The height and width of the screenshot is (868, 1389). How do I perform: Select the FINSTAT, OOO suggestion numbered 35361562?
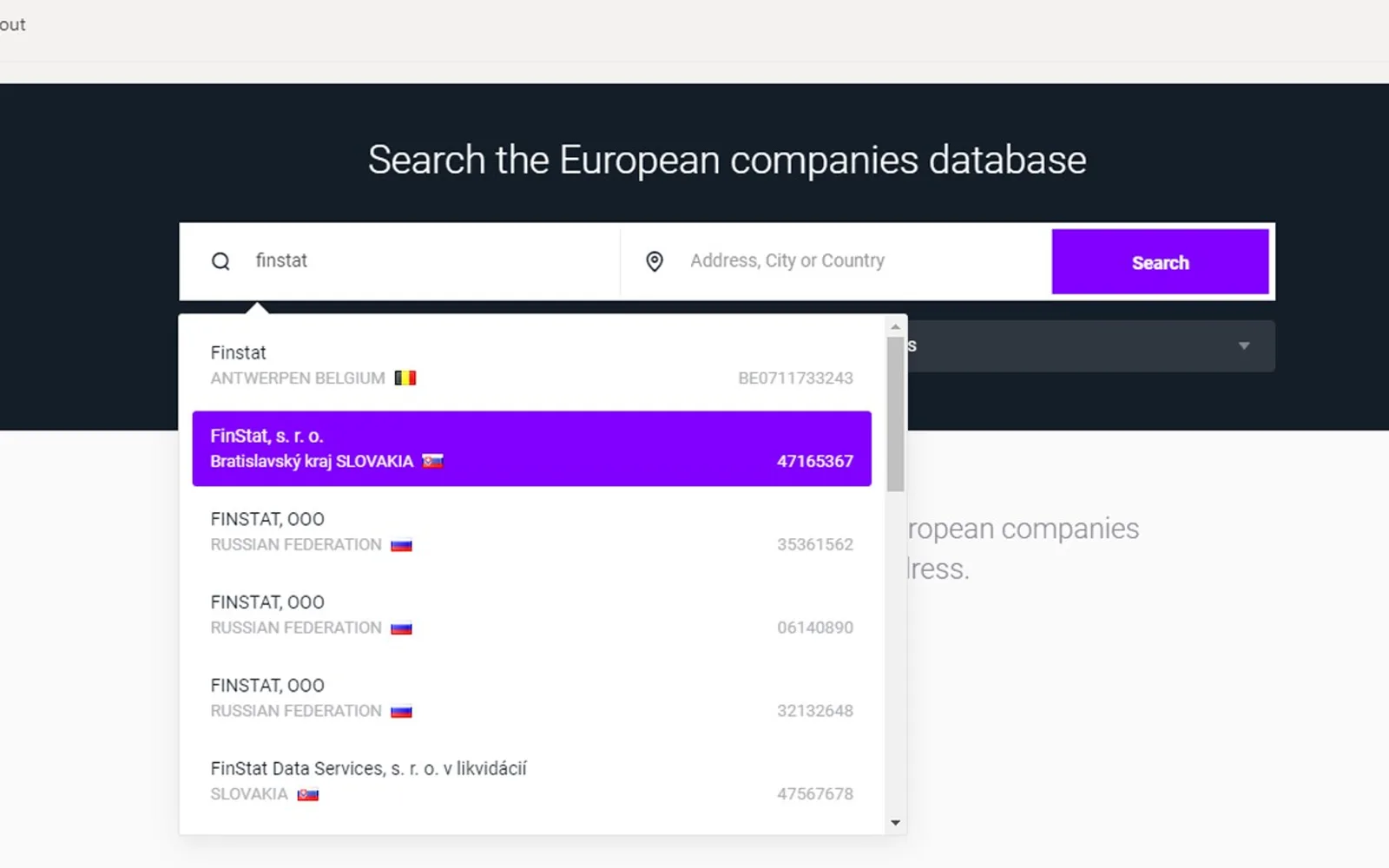coord(531,532)
